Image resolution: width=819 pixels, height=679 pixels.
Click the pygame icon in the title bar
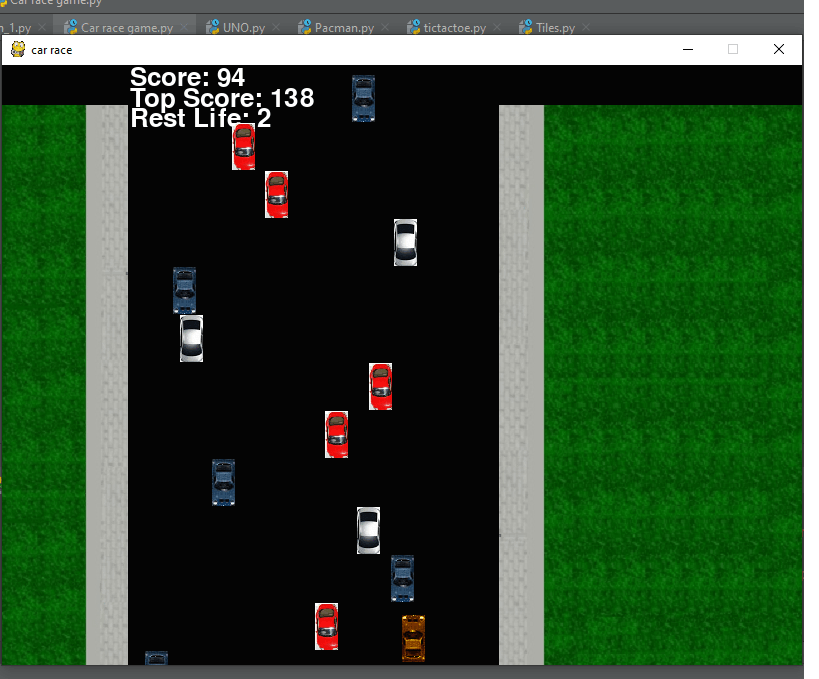[18, 49]
